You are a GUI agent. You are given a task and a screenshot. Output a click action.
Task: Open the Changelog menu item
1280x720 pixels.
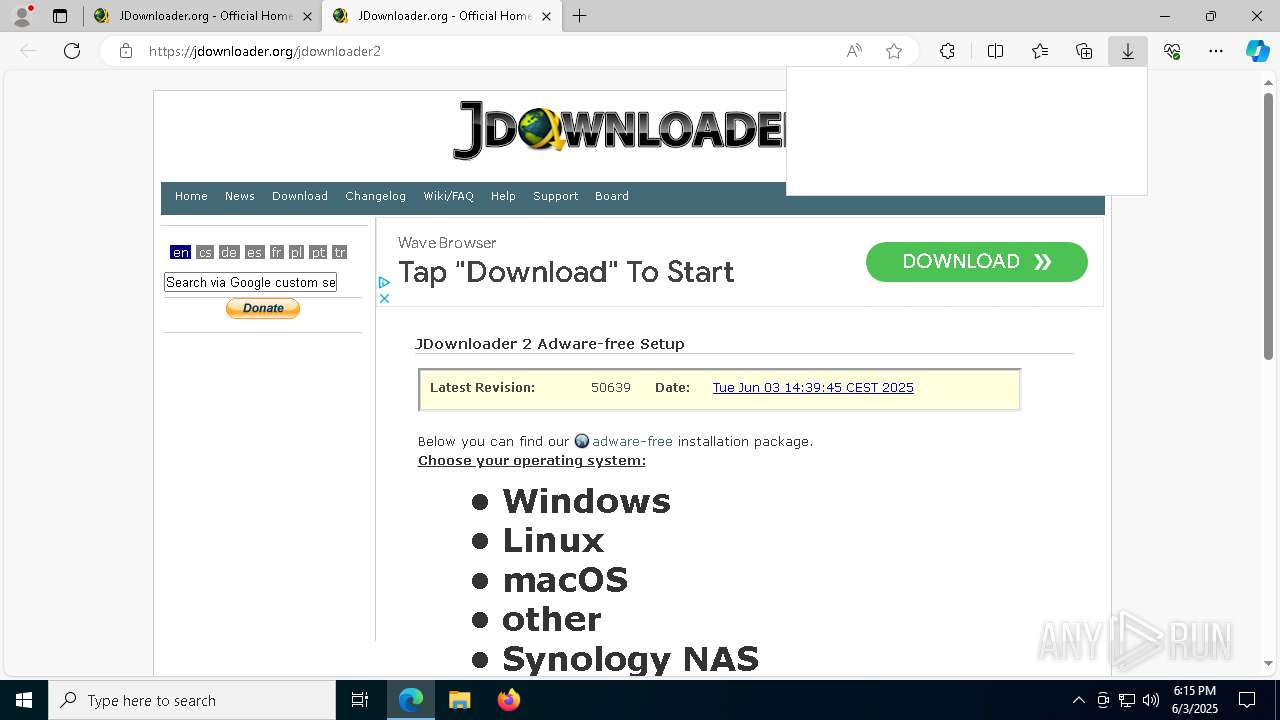pyautogui.click(x=375, y=196)
